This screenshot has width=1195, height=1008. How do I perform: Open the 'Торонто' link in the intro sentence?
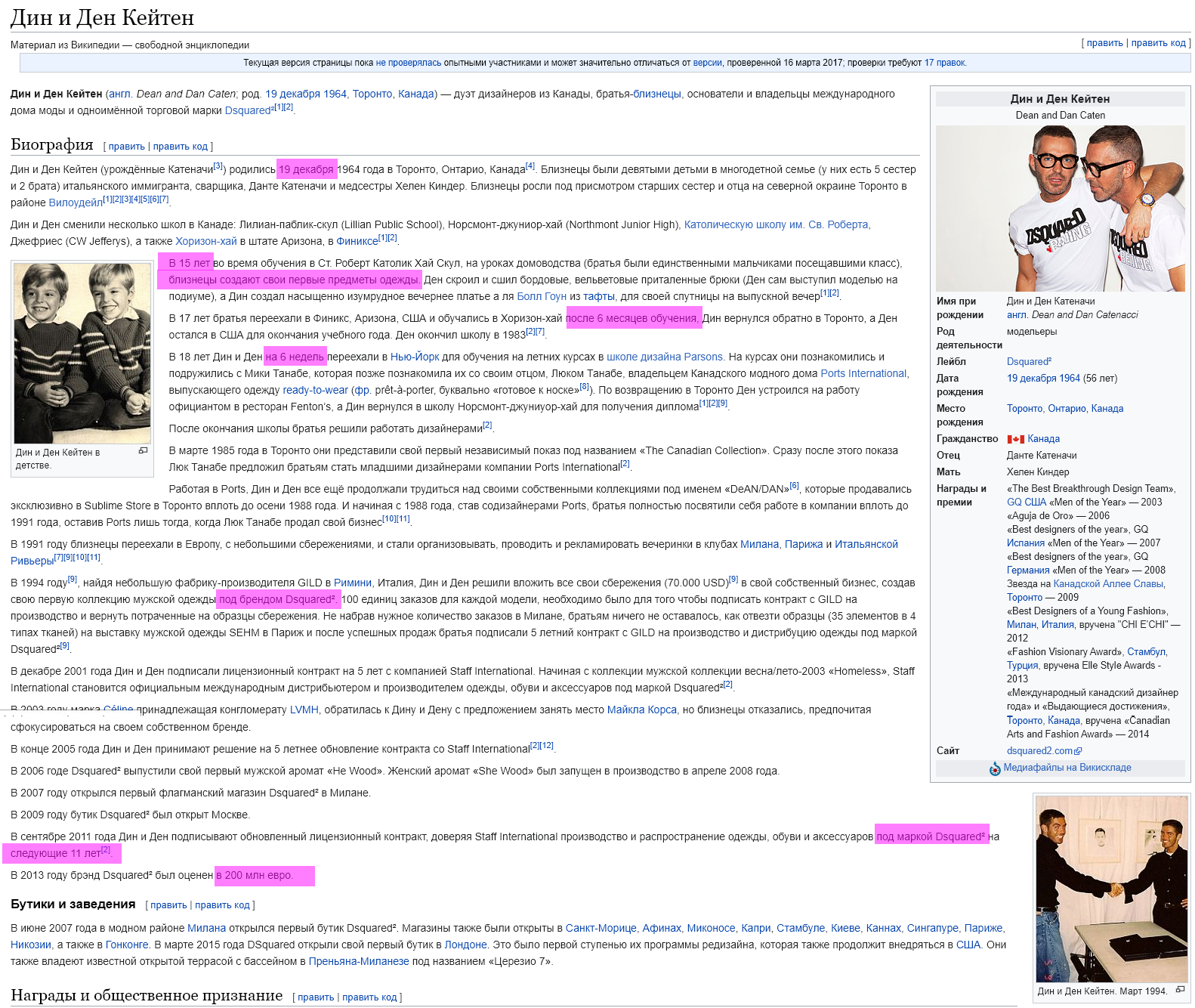pyautogui.click(x=372, y=94)
